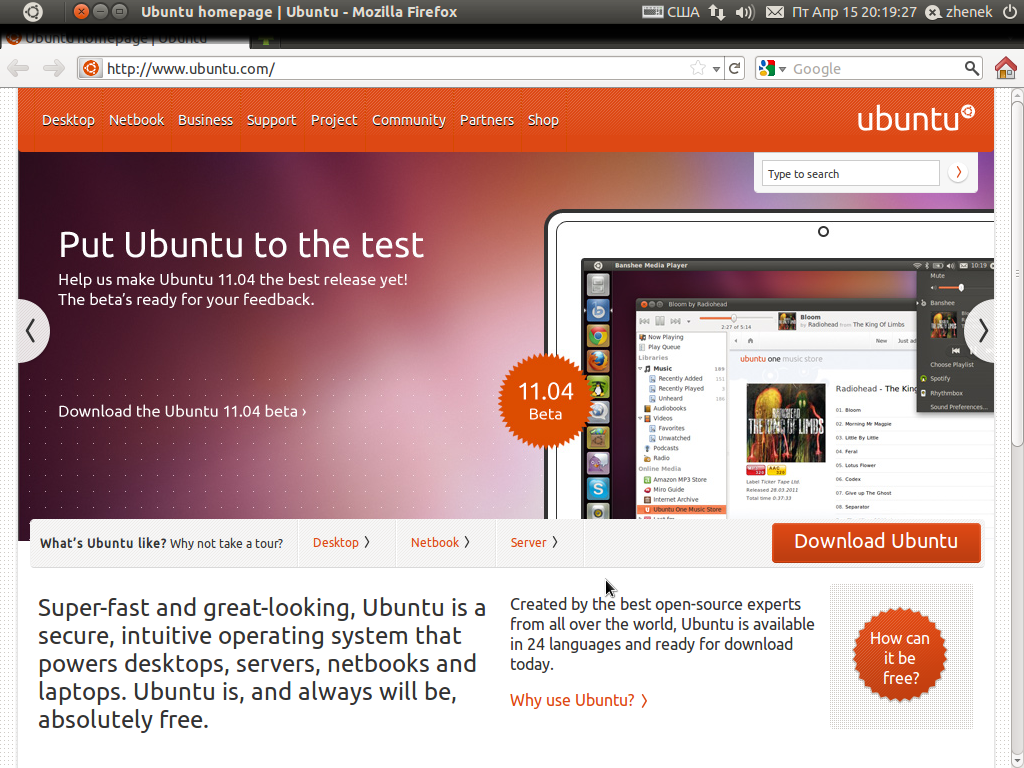
Task: Open the volume indicator in the panel
Action: tap(744, 12)
